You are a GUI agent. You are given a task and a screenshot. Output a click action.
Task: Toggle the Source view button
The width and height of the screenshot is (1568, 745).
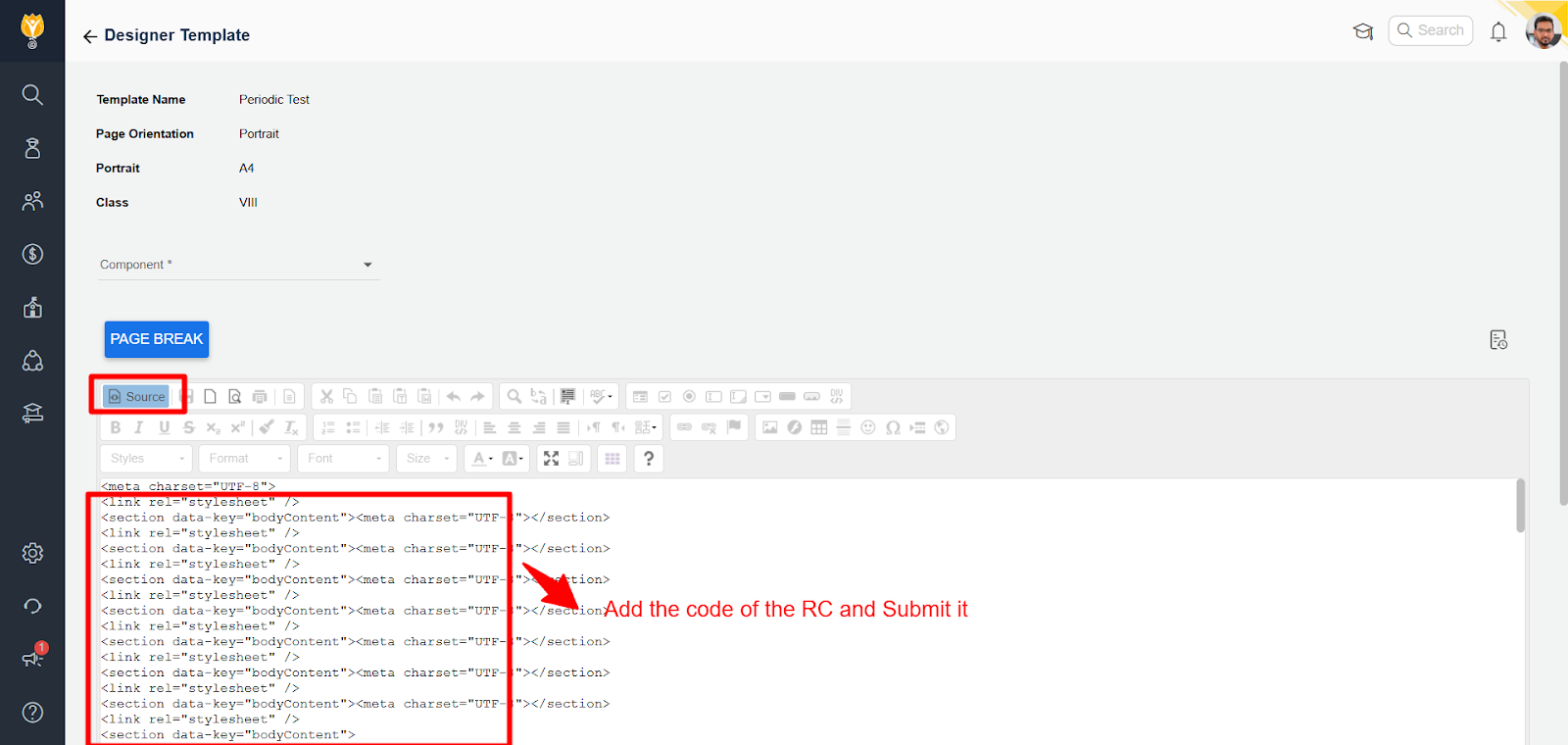(137, 396)
